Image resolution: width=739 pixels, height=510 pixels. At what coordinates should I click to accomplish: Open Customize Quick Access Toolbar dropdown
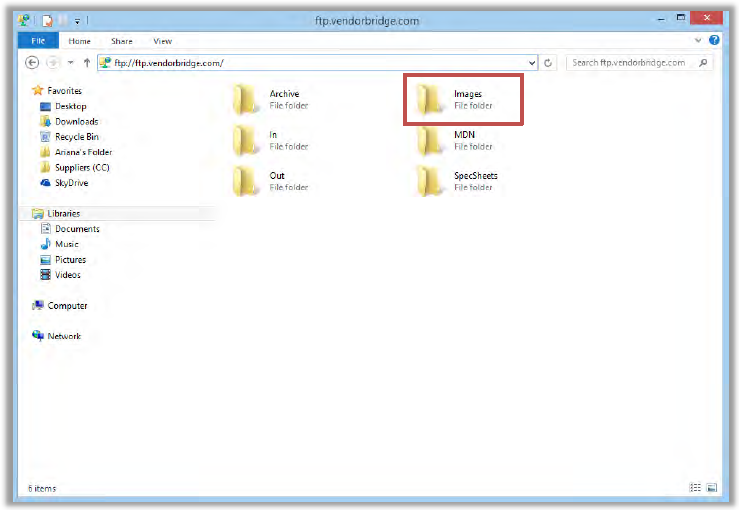point(77,21)
